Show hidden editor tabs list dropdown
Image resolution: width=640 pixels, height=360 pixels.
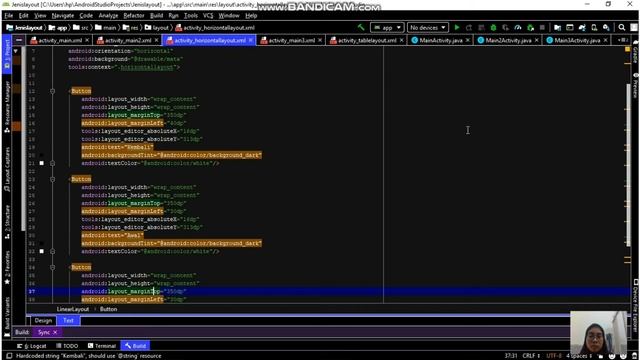622,40
